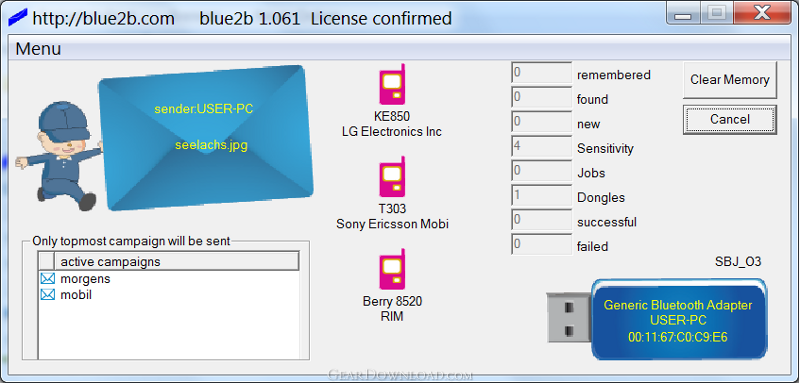
Task: Select the mobil campaign row
Action: (169, 295)
